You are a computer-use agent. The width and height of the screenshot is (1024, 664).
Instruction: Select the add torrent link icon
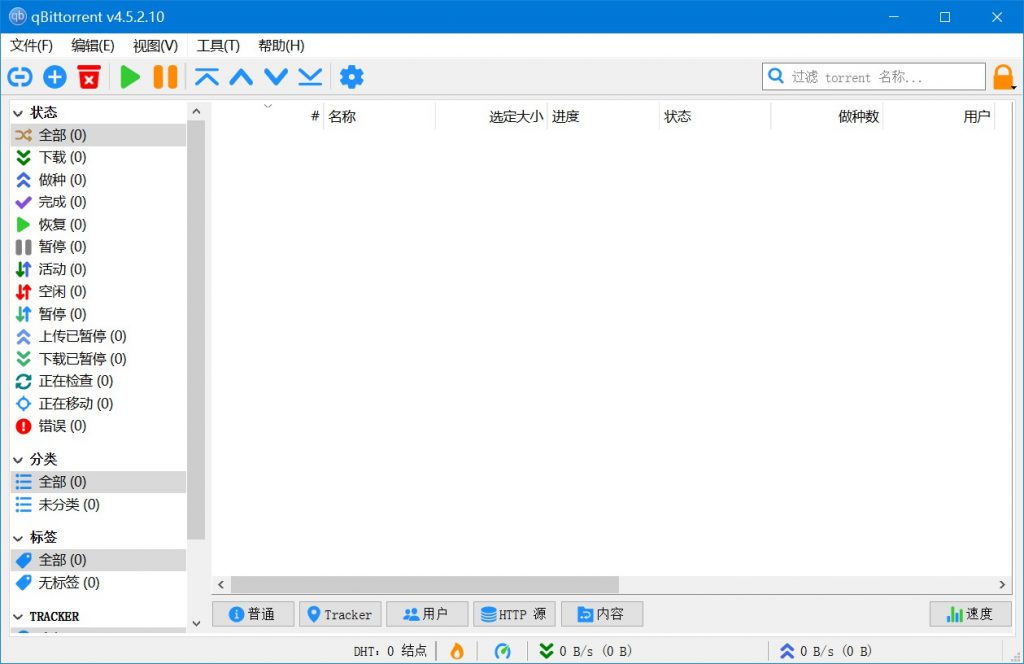20,76
